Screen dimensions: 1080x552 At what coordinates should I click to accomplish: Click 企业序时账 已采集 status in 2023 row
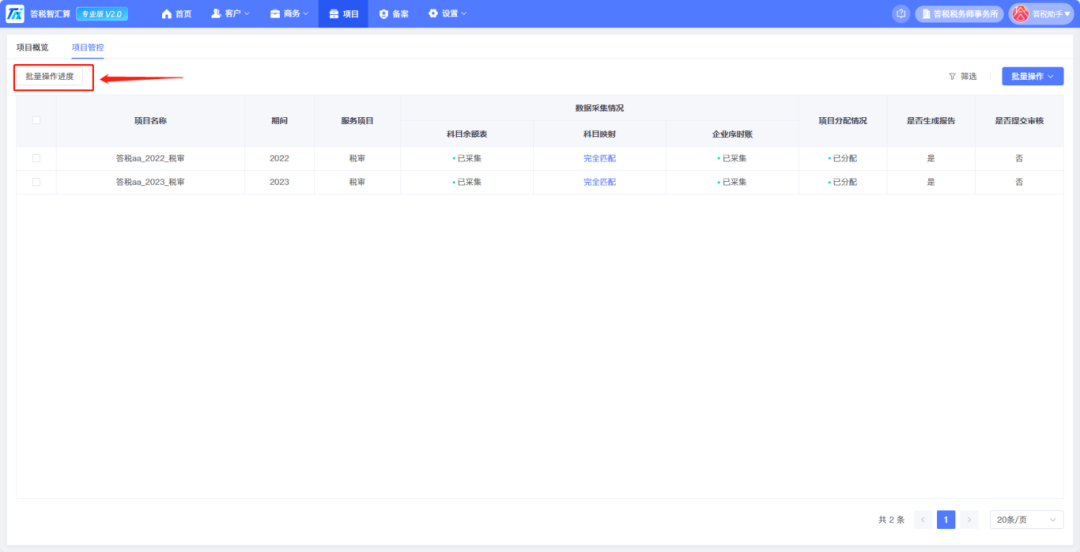coord(732,182)
